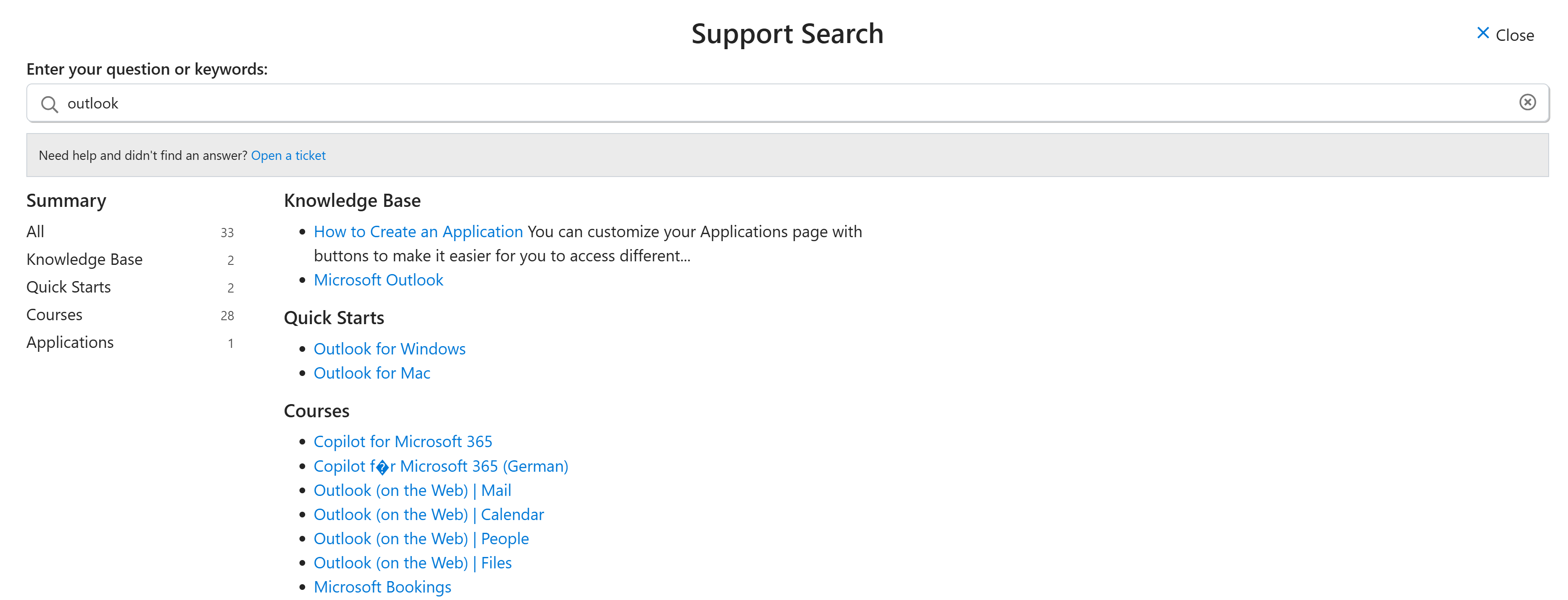Open Outlook for Windows quick start
The height and width of the screenshot is (600, 1568).
click(x=389, y=348)
